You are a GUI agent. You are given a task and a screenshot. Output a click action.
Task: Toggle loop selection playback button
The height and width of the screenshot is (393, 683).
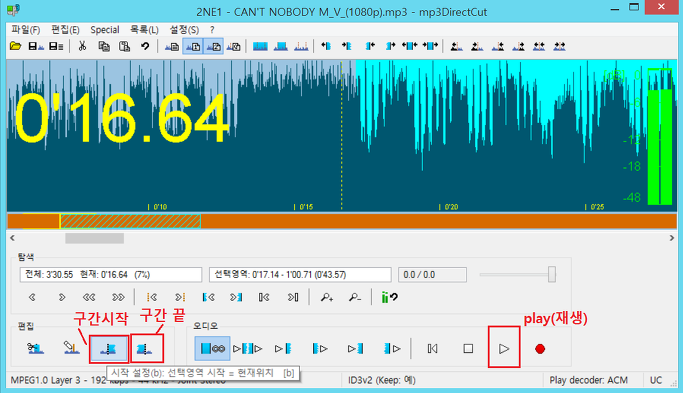point(213,349)
